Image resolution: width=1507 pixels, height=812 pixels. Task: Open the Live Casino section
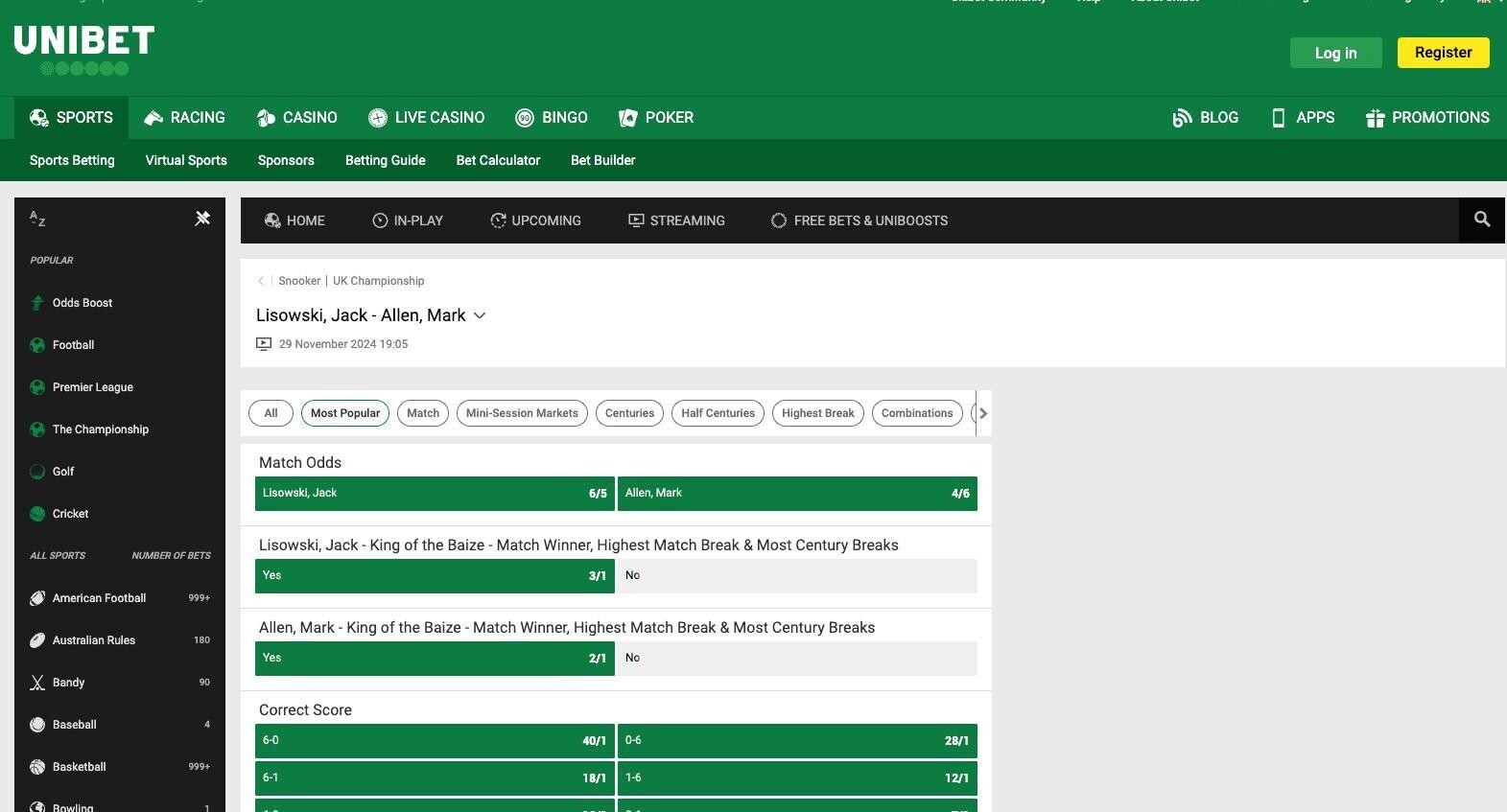point(427,118)
